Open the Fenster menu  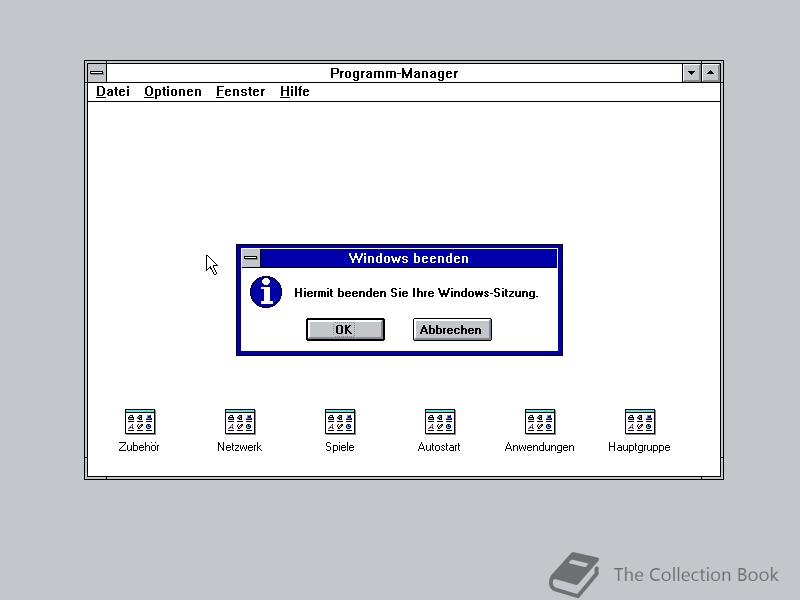tap(240, 92)
